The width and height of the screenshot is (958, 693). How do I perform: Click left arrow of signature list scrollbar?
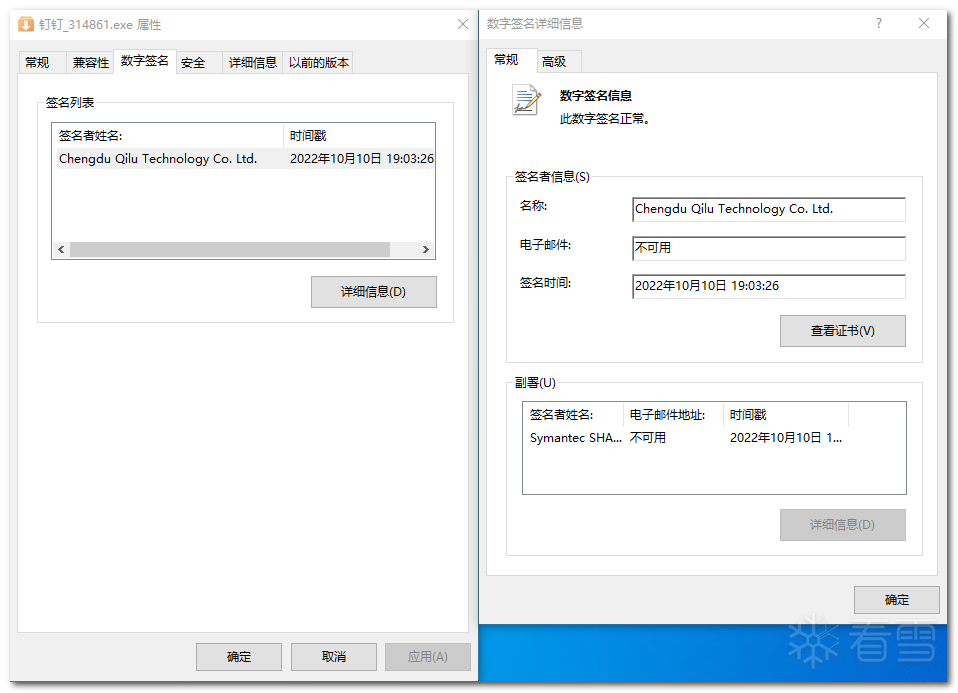(x=61, y=249)
